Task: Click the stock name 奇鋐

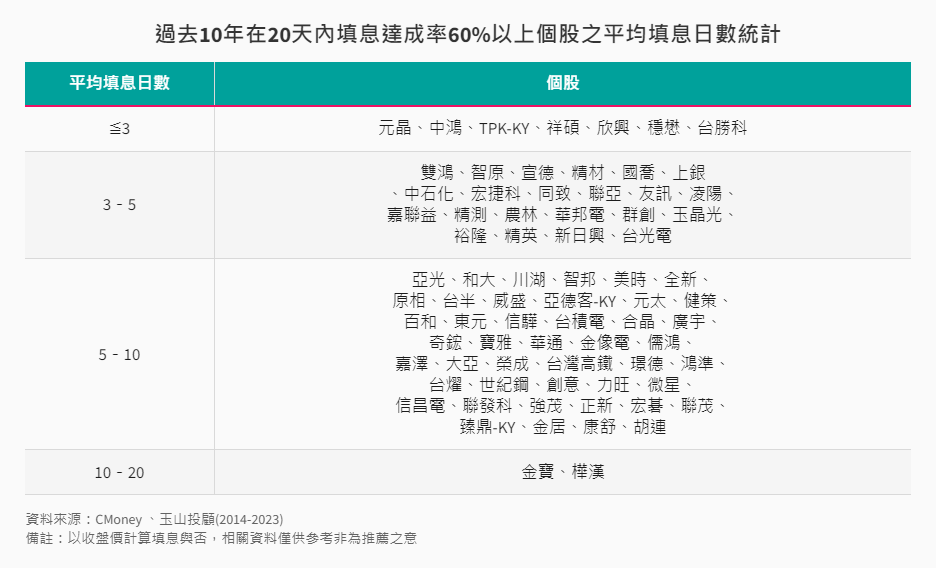Action: [445, 342]
